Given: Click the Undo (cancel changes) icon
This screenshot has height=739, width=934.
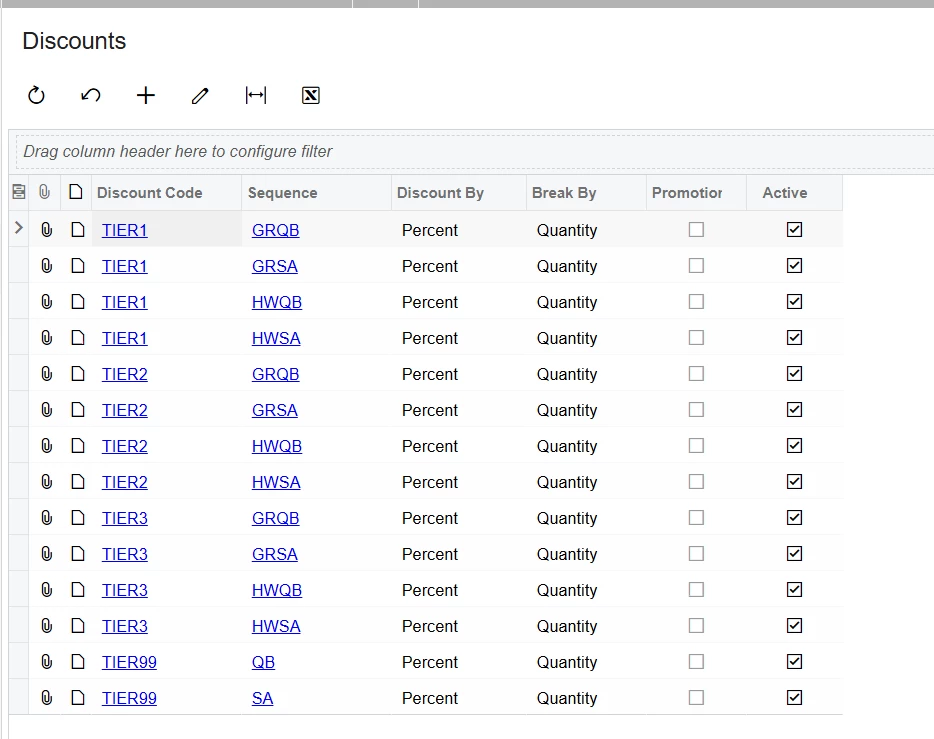Looking at the screenshot, I should point(91,95).
